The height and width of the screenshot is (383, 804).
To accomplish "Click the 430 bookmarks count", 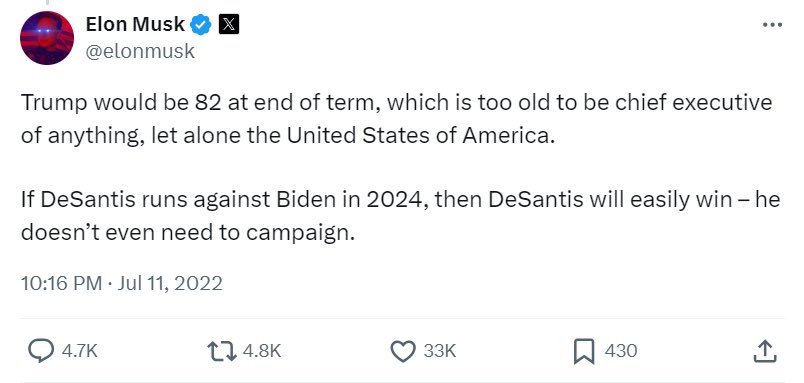I will click(x=621, y=351).
